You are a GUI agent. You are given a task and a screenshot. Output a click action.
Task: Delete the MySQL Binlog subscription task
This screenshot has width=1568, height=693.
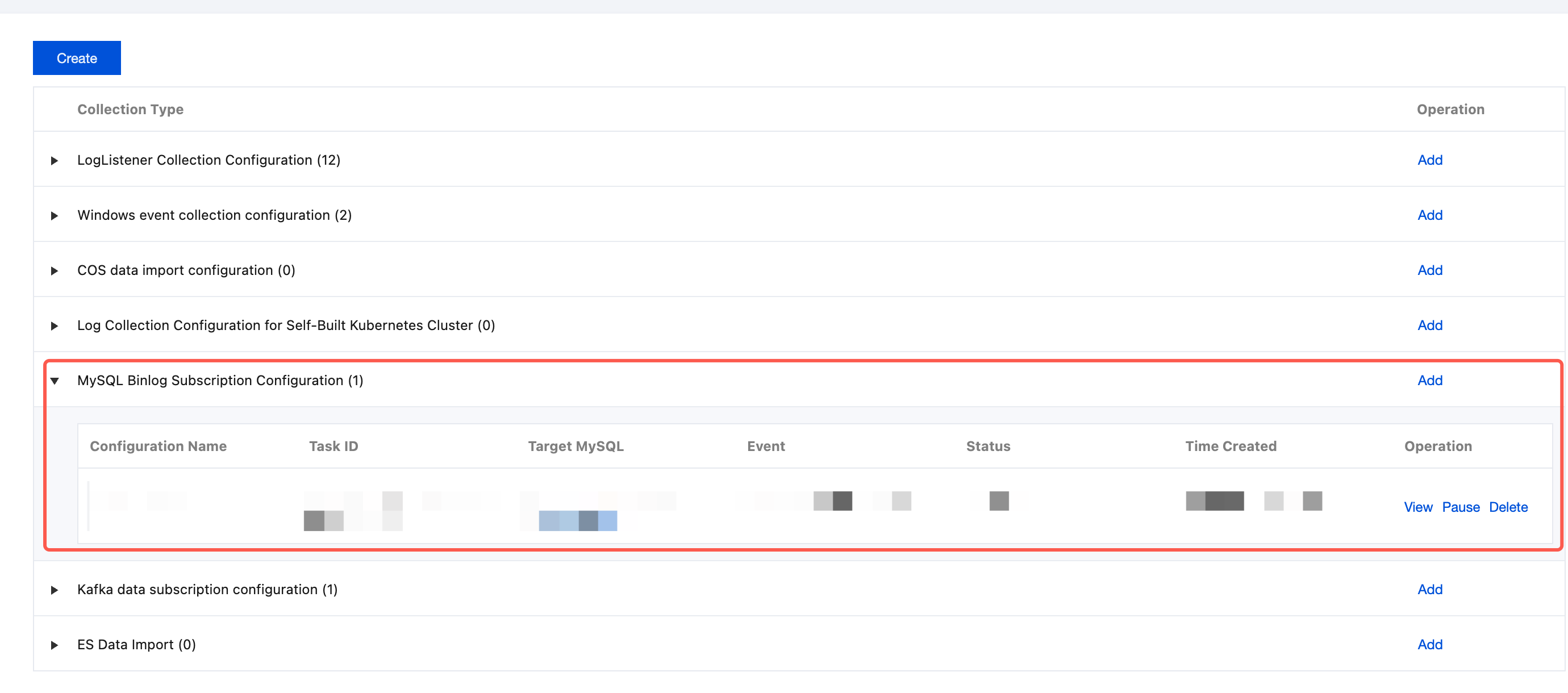(x=1508, y=507)
